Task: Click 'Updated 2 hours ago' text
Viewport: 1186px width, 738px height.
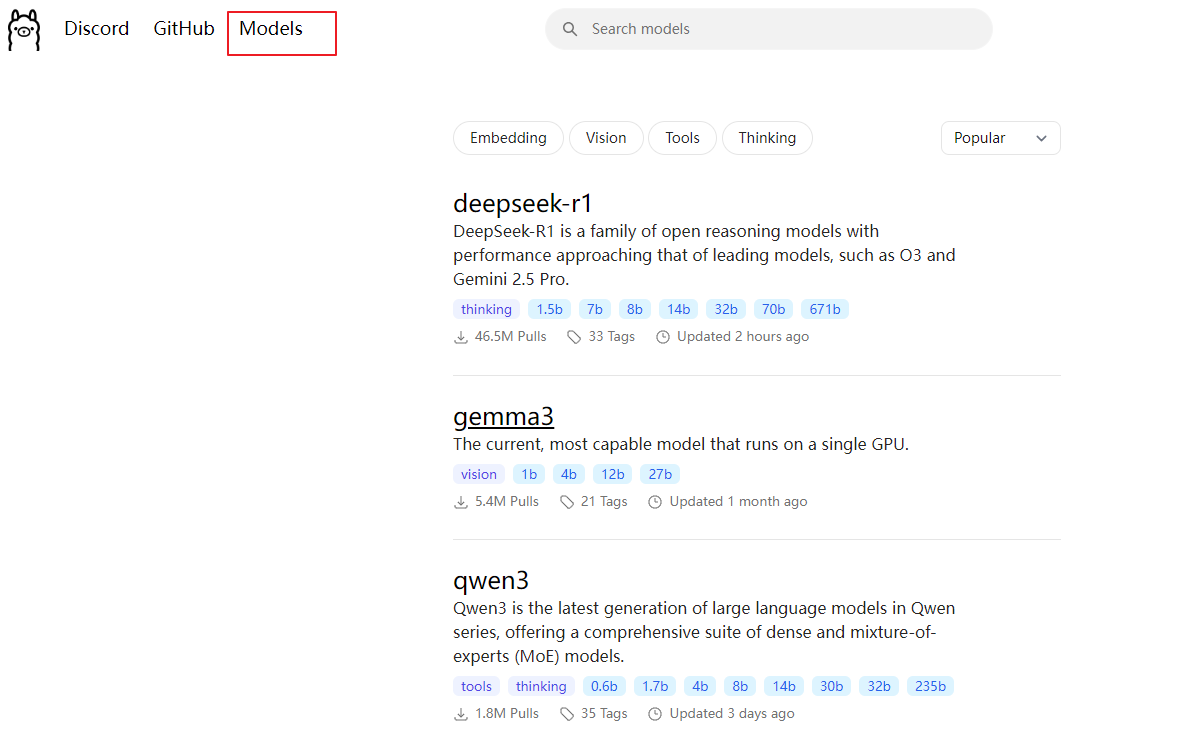Action: (x=743, y=336)
